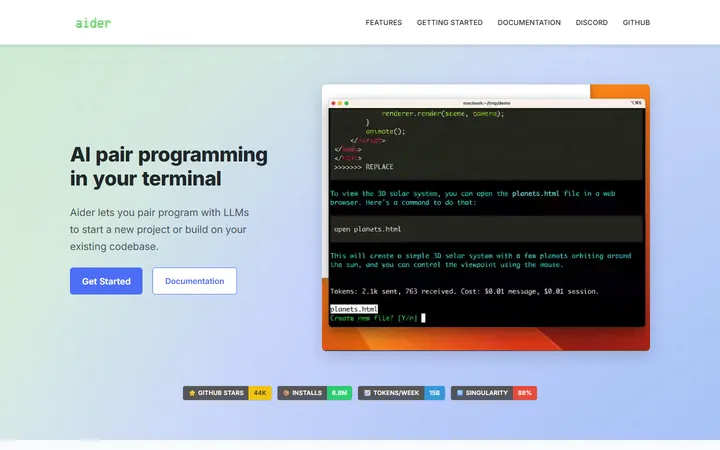Click the Singularity badge icon

(460, 393)
